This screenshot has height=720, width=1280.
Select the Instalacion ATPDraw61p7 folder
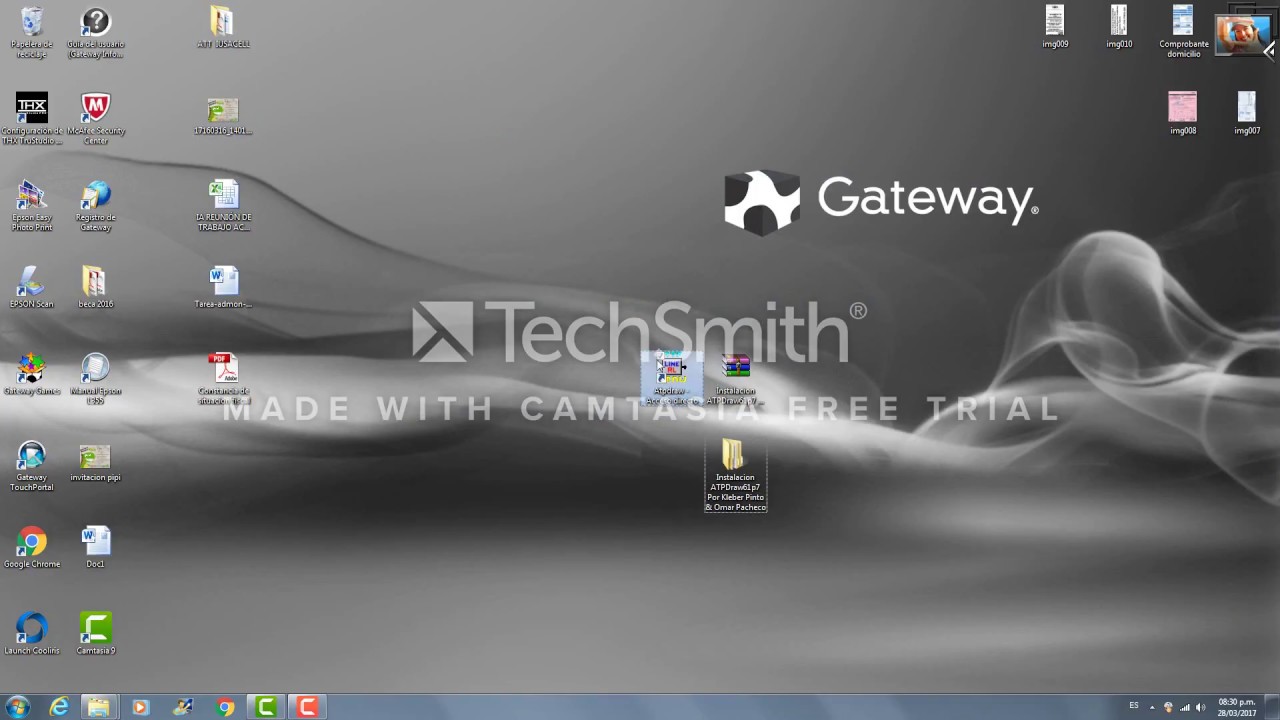(736, 476)
